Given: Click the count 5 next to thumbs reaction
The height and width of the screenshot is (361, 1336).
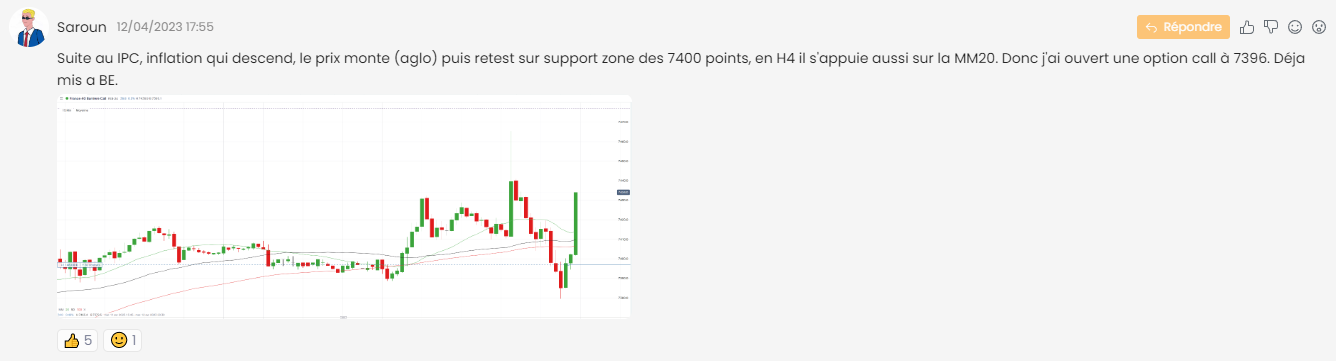Looking at the screenshot, I should coord(88,341).
